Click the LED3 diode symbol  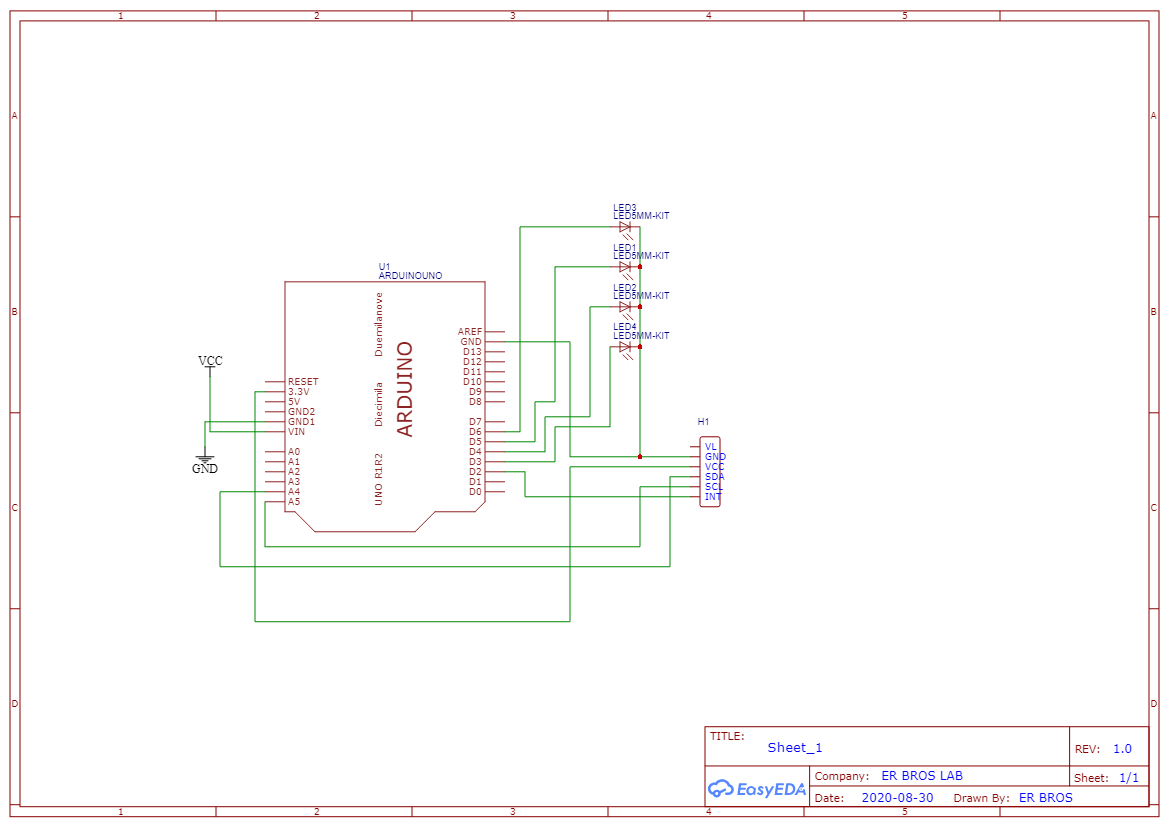[626, 228]
